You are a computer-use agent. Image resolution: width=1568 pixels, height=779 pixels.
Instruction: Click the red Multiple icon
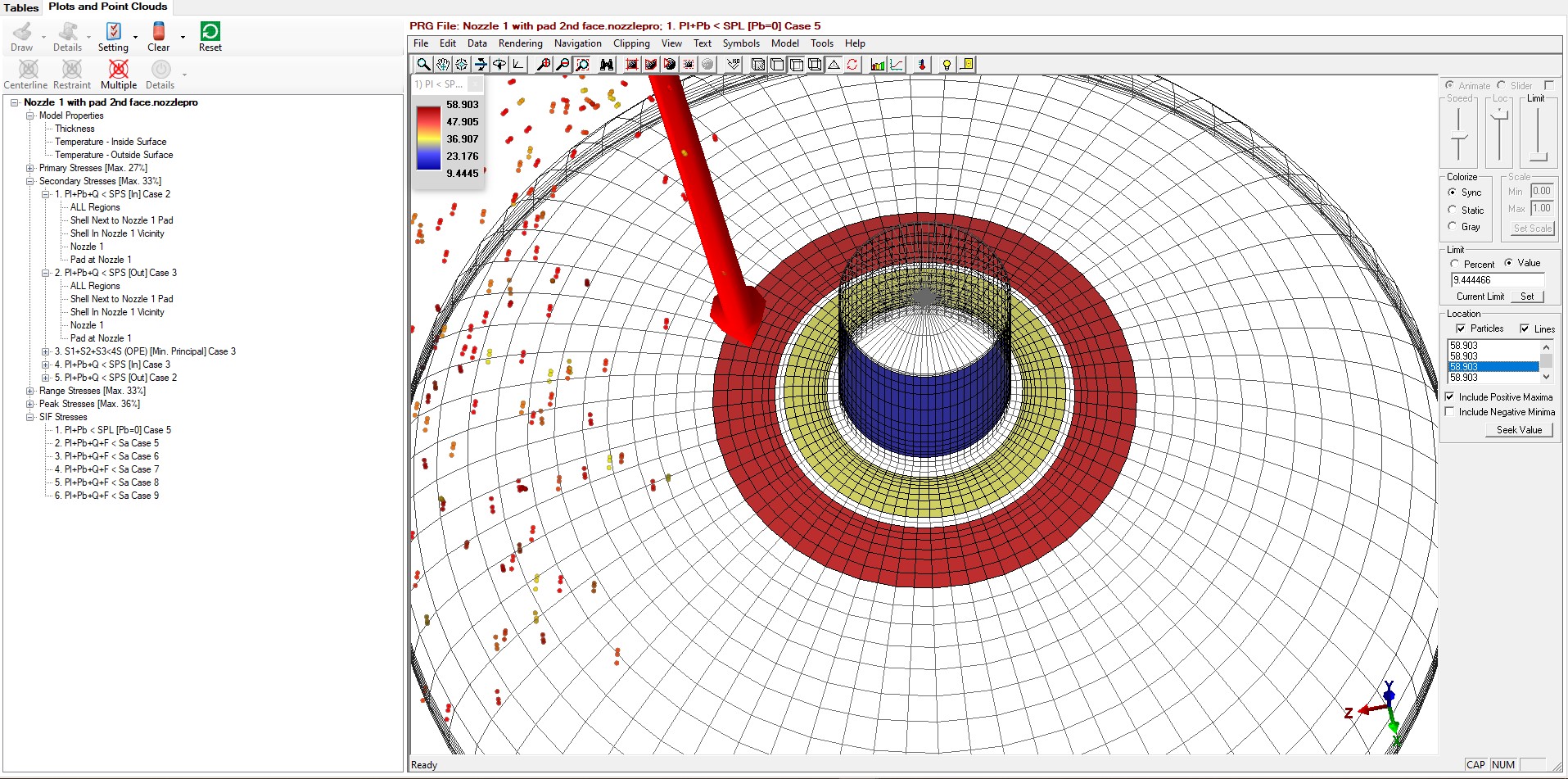point(119,70)
